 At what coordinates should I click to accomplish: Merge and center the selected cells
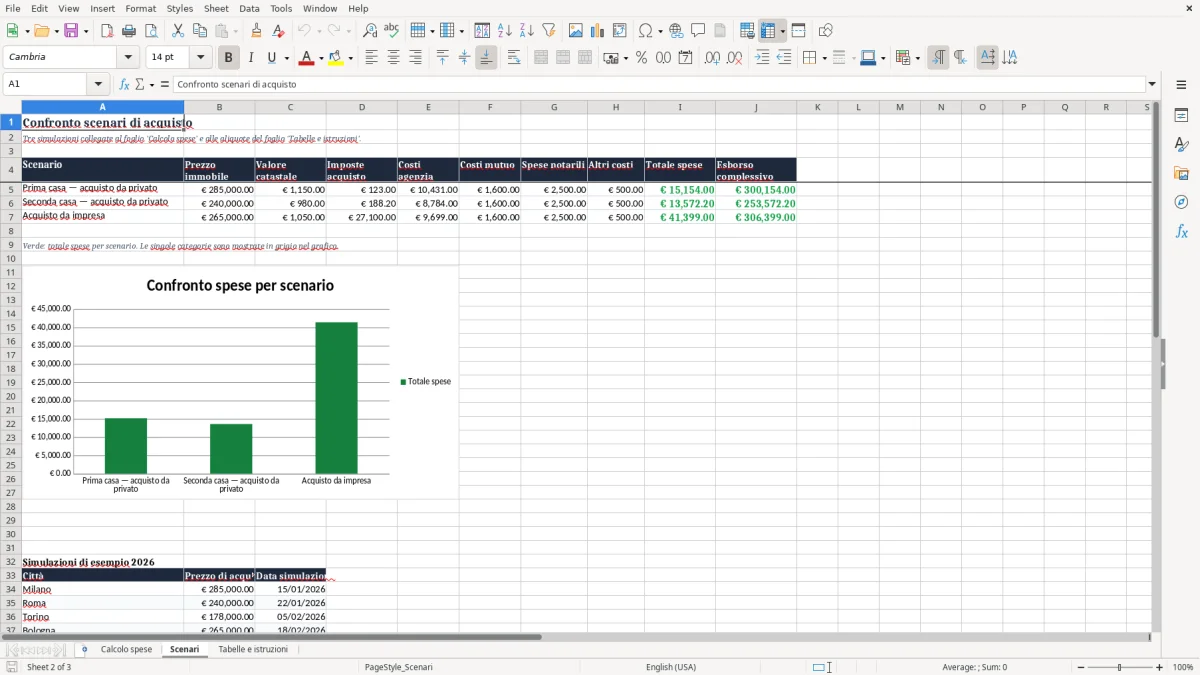click(x=541, y=58)
